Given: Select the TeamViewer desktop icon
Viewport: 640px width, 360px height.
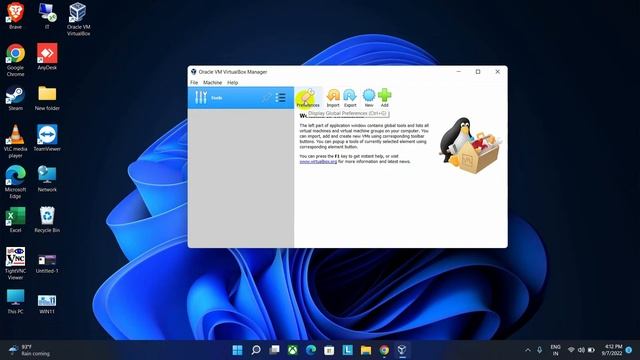Looking at the screenshot, I should pos(47,138).
